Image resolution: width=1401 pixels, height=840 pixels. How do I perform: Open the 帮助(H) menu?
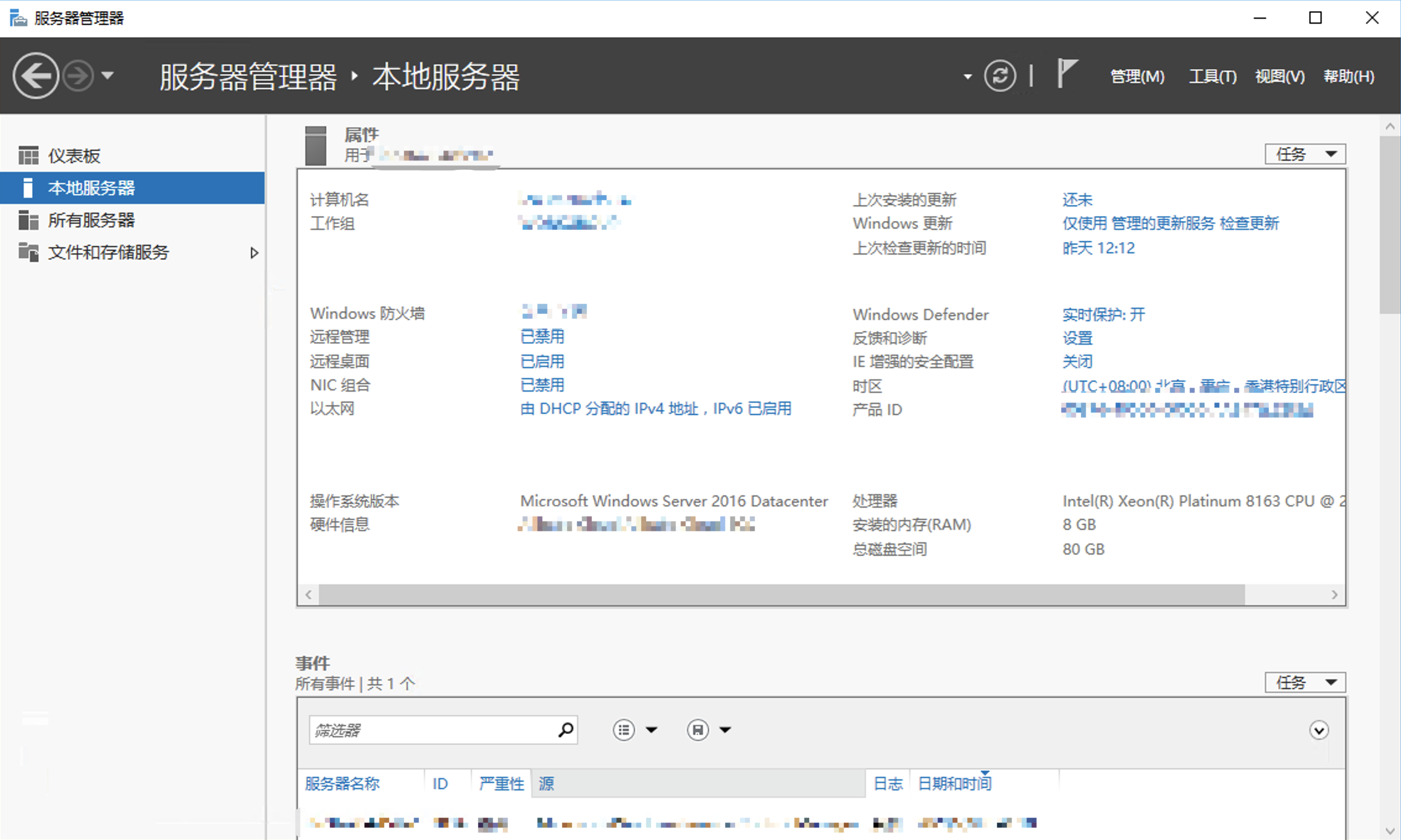click(x=1348, y=76)
